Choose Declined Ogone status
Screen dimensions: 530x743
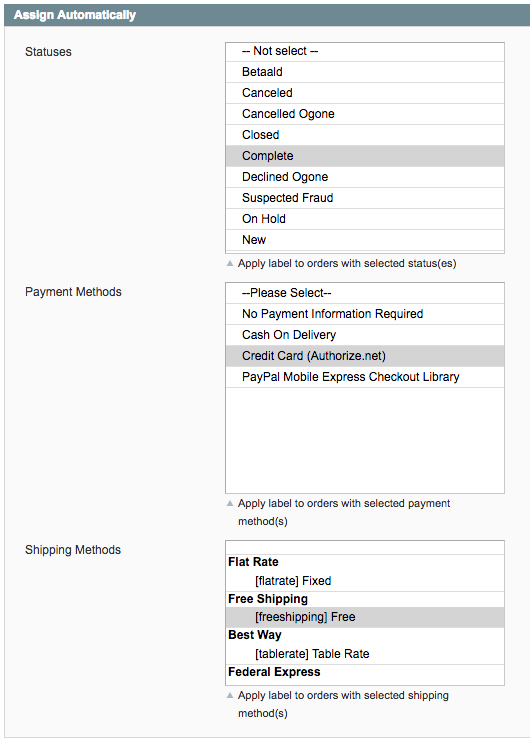coord(365,177)
